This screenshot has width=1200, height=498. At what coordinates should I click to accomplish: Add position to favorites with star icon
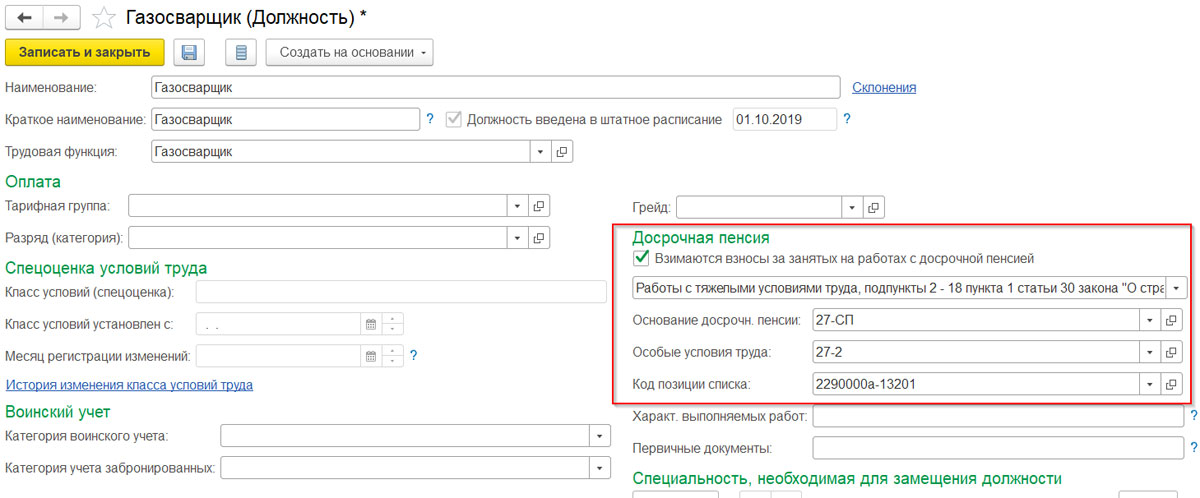click(102, 17)
